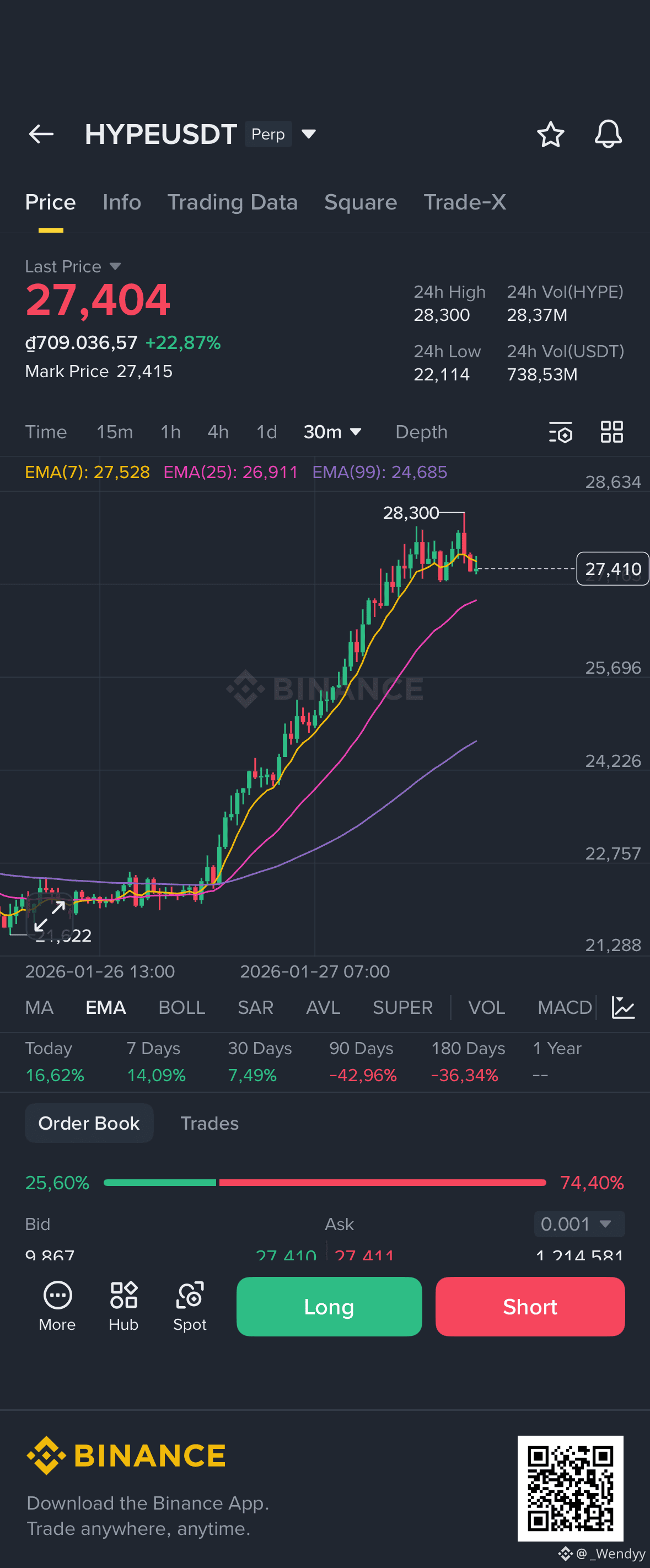This screenshot has width=650, height=1568.
Task: Go back using the arrow icon
Action: (41, 134)
